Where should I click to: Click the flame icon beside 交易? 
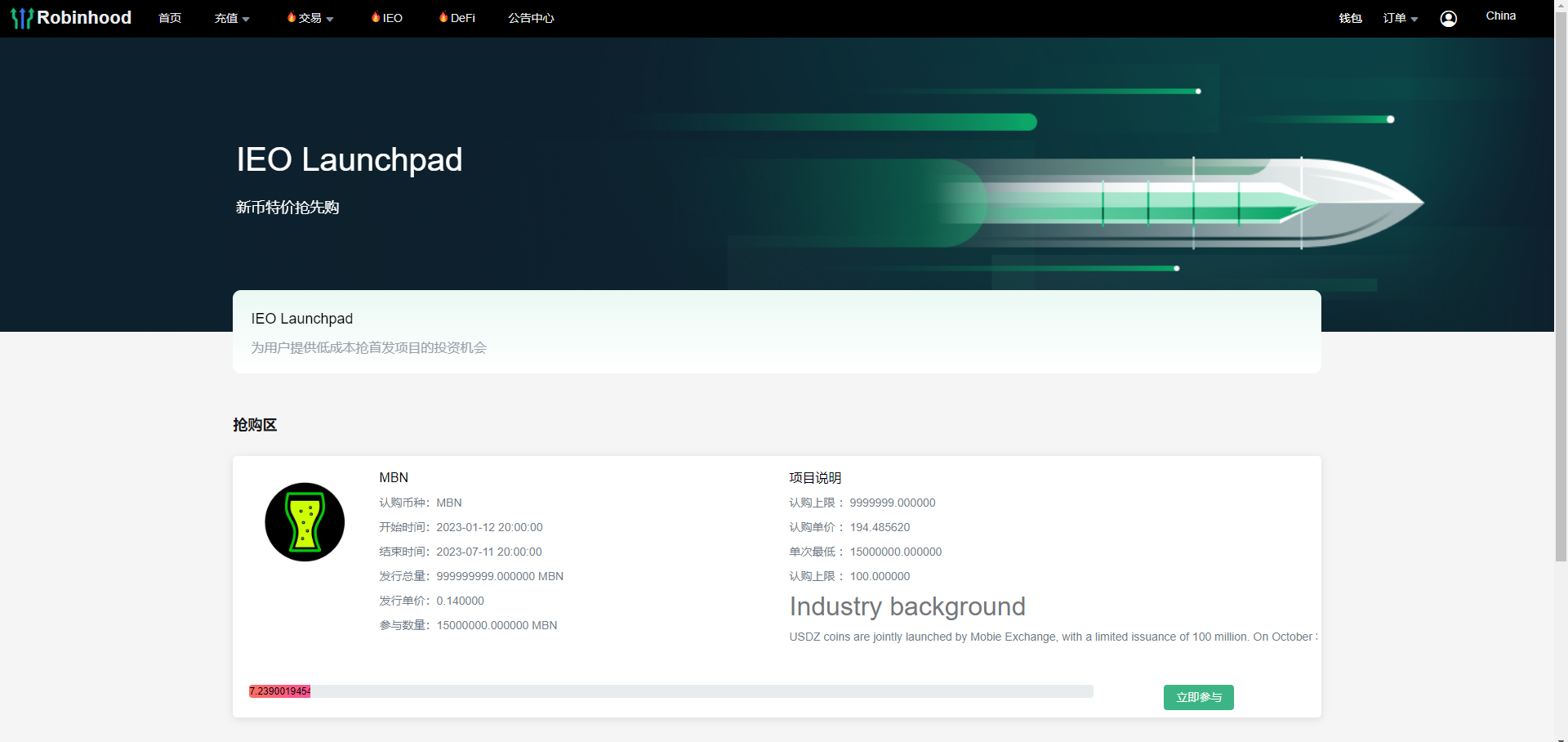[x=292, y=17]
